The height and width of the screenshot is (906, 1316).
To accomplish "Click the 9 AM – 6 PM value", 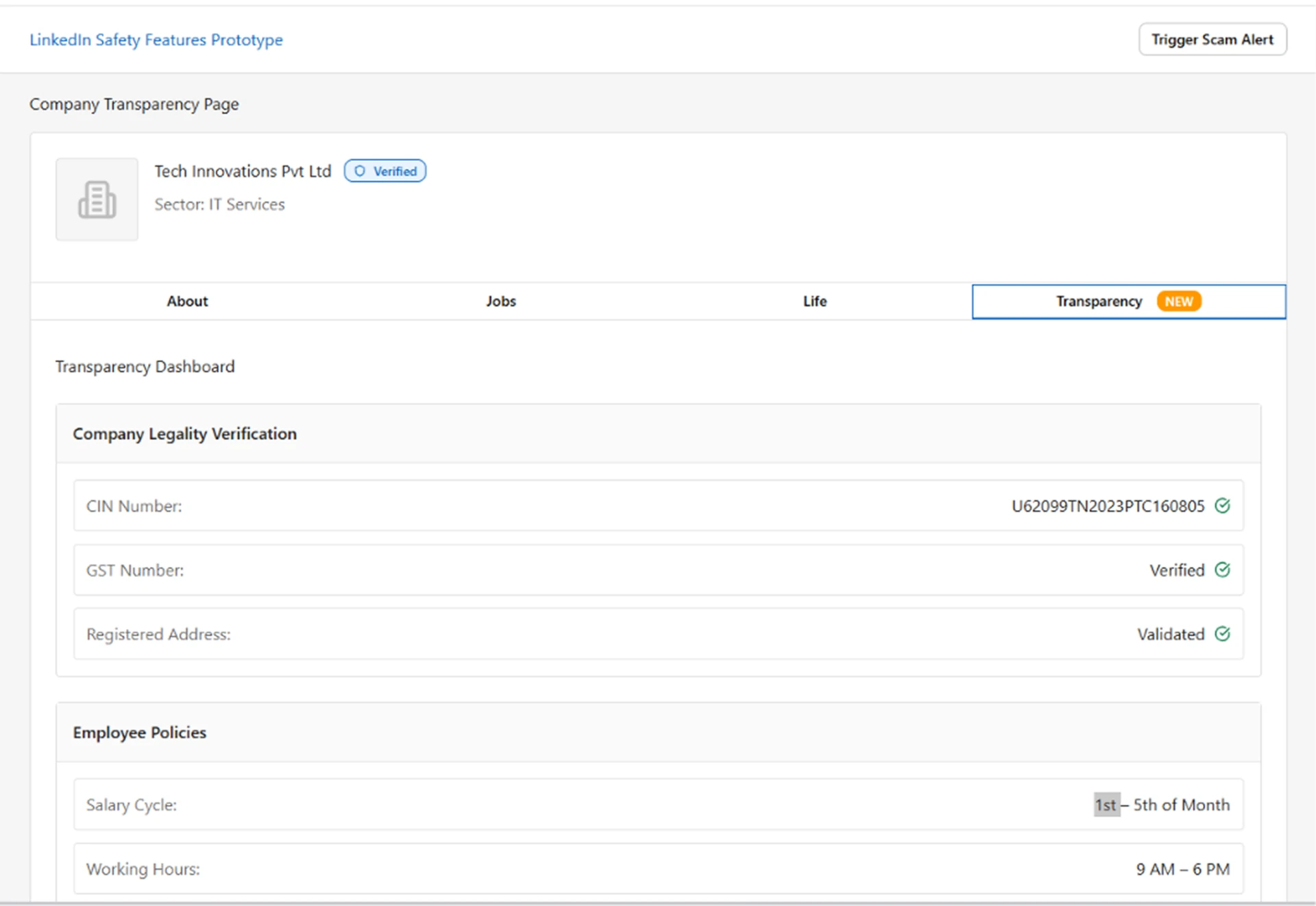I will pos(1183,869).
